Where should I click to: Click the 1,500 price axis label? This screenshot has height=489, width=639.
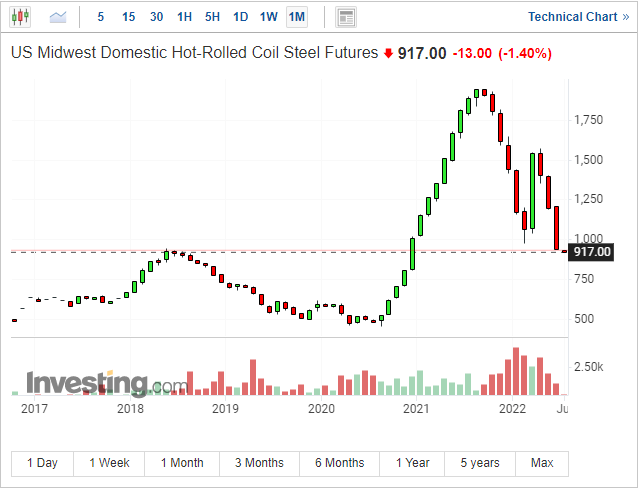point(588,160)
